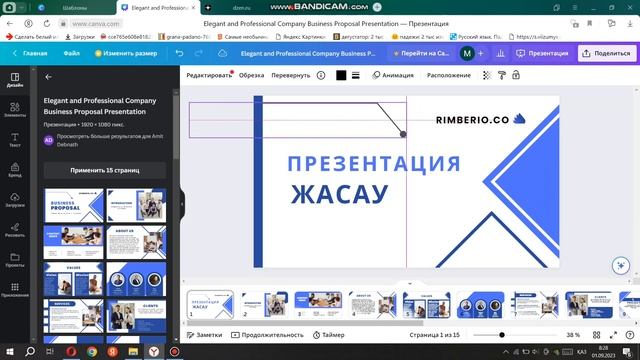Click the ПРЕЗЕНТАЦИЯ heading on the slide
Screen dimensions: 640x360
point(374,163)
